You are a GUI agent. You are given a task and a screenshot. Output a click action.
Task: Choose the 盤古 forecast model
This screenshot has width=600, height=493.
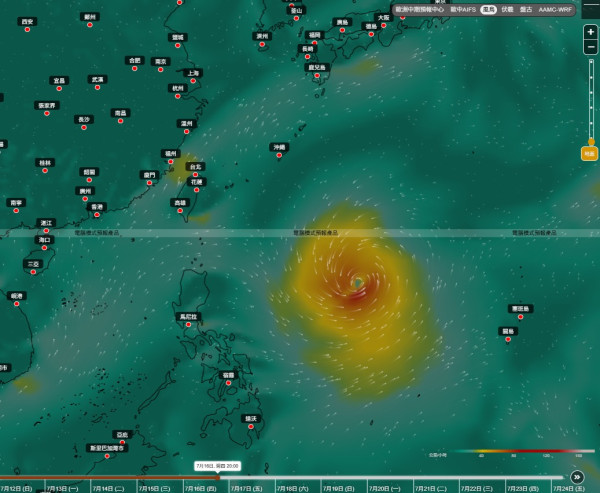pos(526,10)
